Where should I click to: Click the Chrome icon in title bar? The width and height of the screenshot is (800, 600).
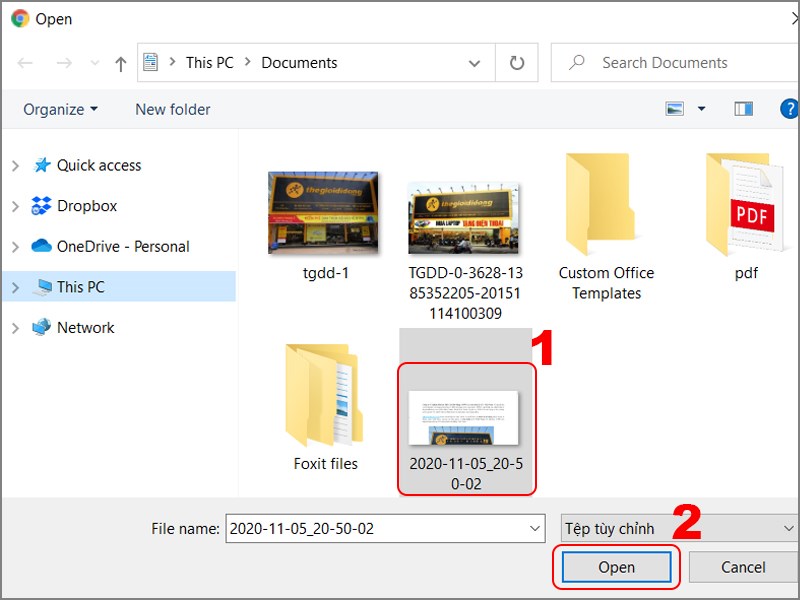[x=20, y=19]
